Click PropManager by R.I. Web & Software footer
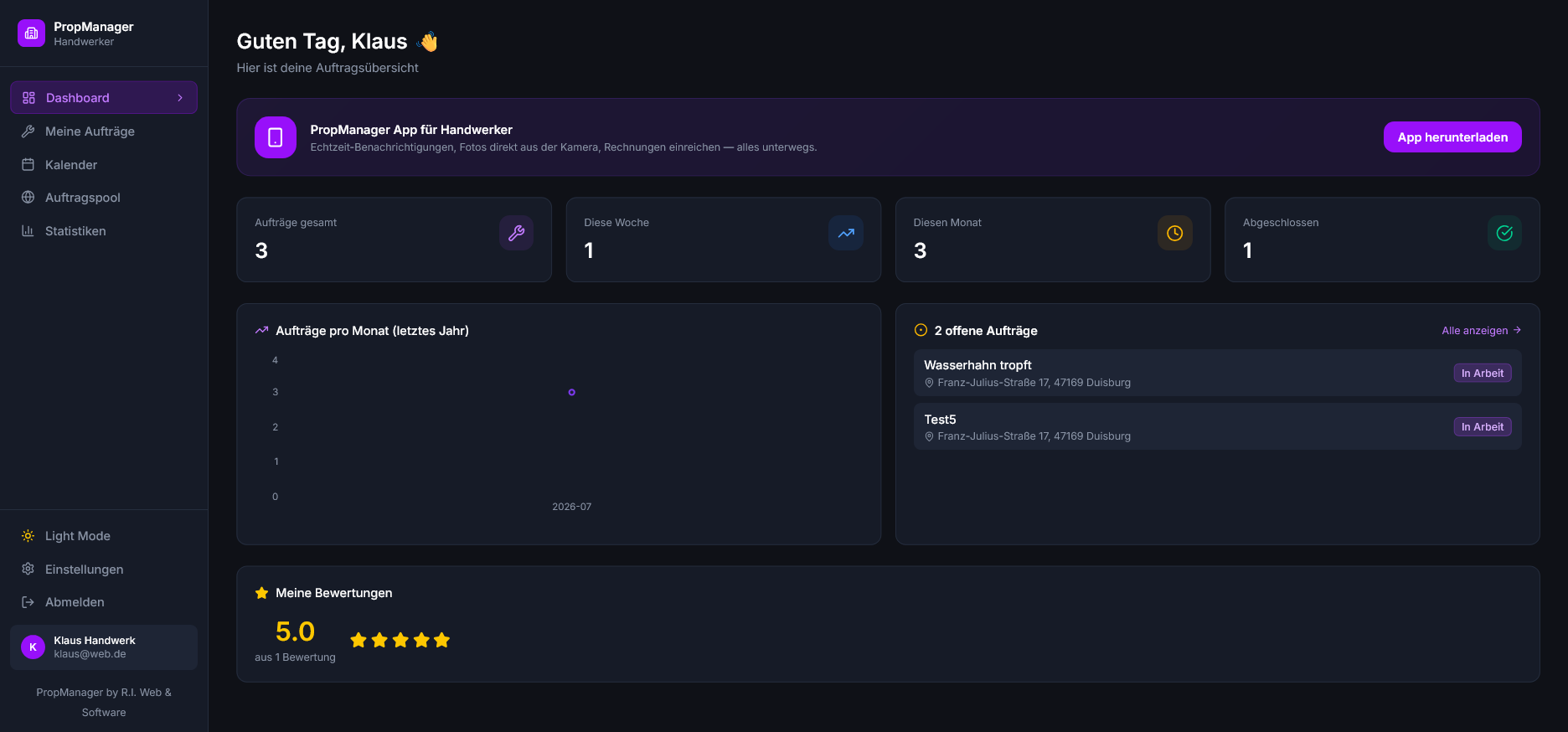The image size is (1568, 732). 104,703
